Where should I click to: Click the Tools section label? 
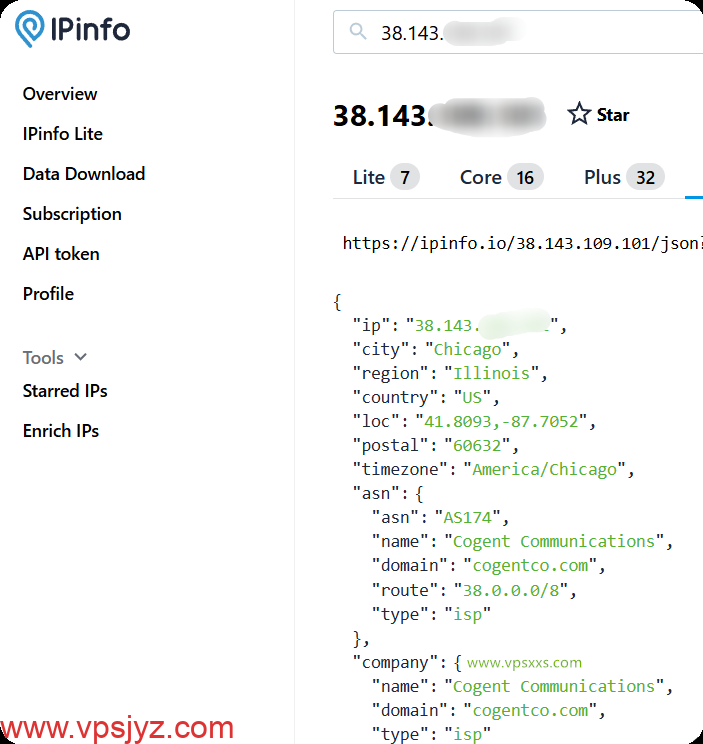click(43, 358)
